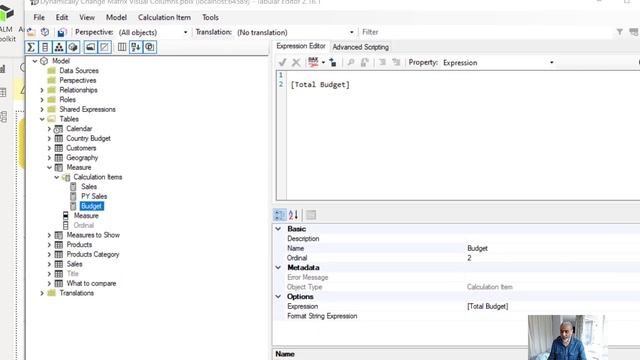The image size is (640, 360).
Task: Toggle the show display folders button
Action: coord(90,47)
